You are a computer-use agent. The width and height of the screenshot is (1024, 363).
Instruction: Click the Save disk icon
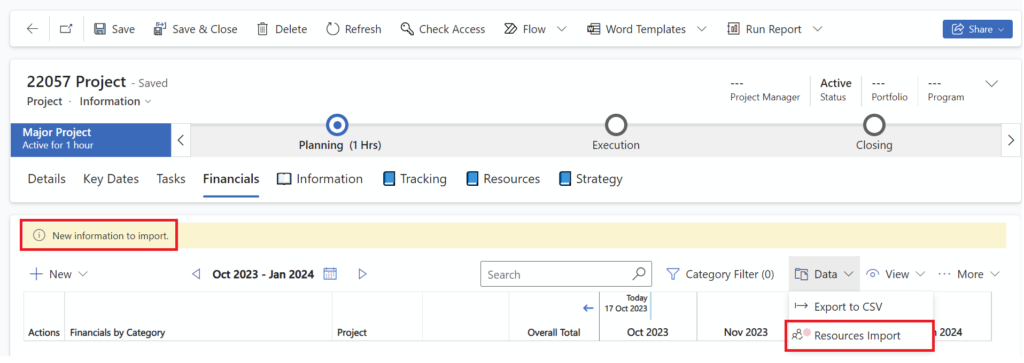click(x=100, y=29)
